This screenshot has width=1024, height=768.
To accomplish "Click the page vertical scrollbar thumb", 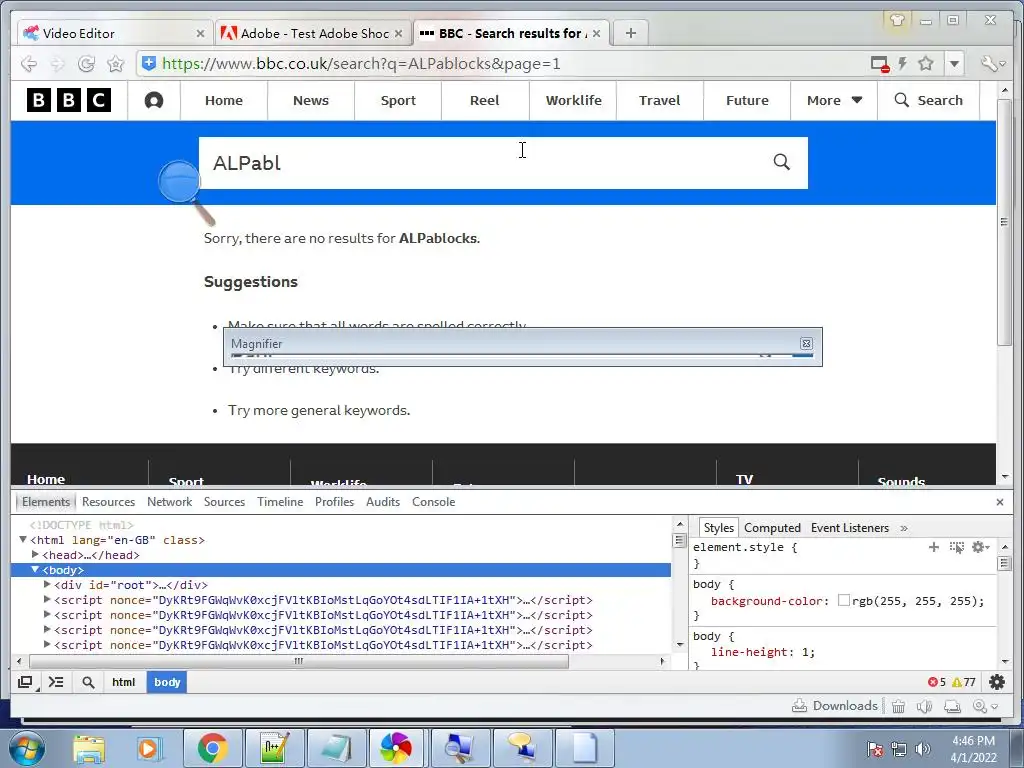I will pyautogui.click(x=1004, y=222).
